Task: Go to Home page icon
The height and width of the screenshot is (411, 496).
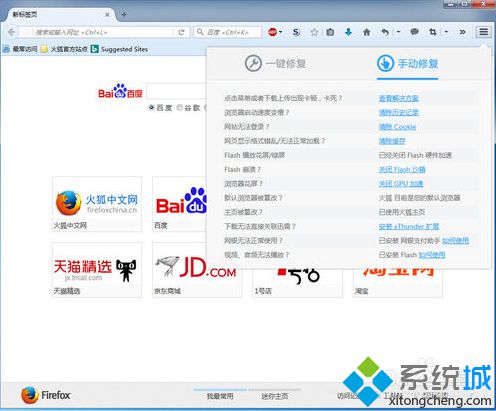Action: [x=367, y=32]
